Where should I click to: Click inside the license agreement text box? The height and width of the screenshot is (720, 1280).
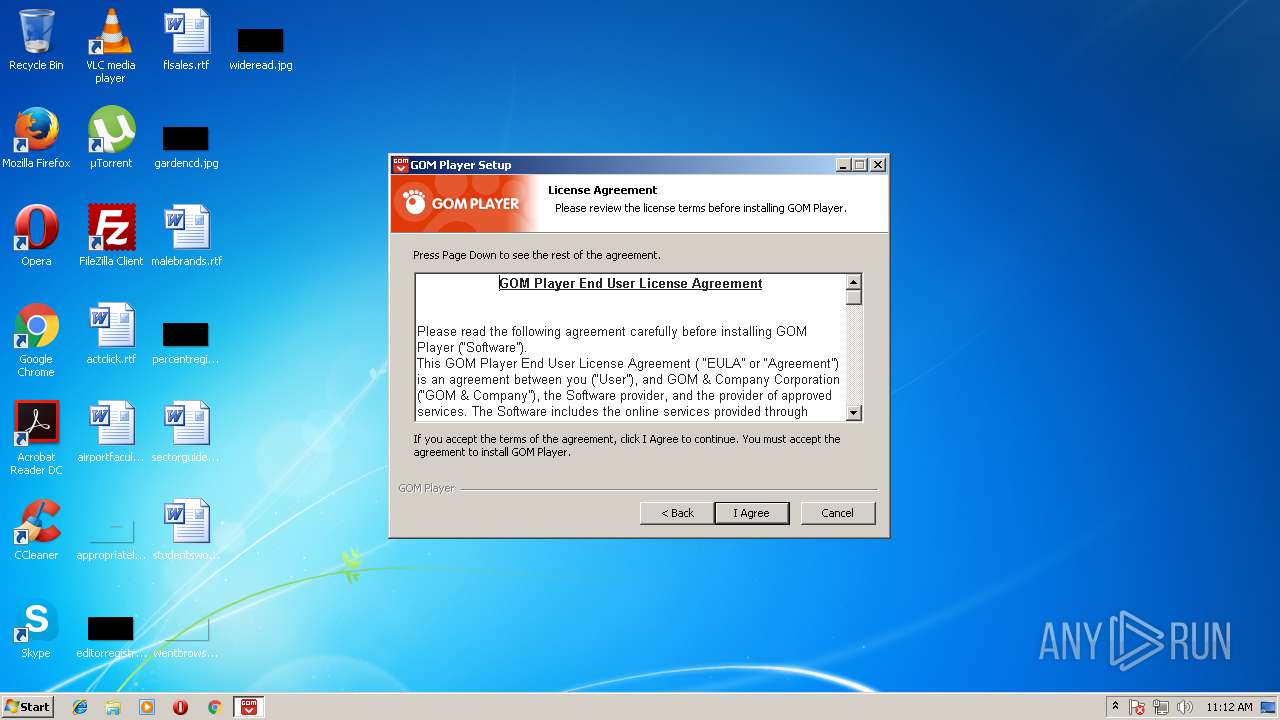coord(631,347)
